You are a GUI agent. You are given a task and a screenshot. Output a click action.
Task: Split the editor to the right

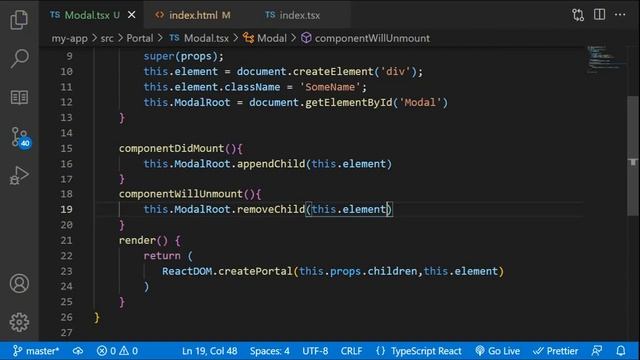coord(599,15)
